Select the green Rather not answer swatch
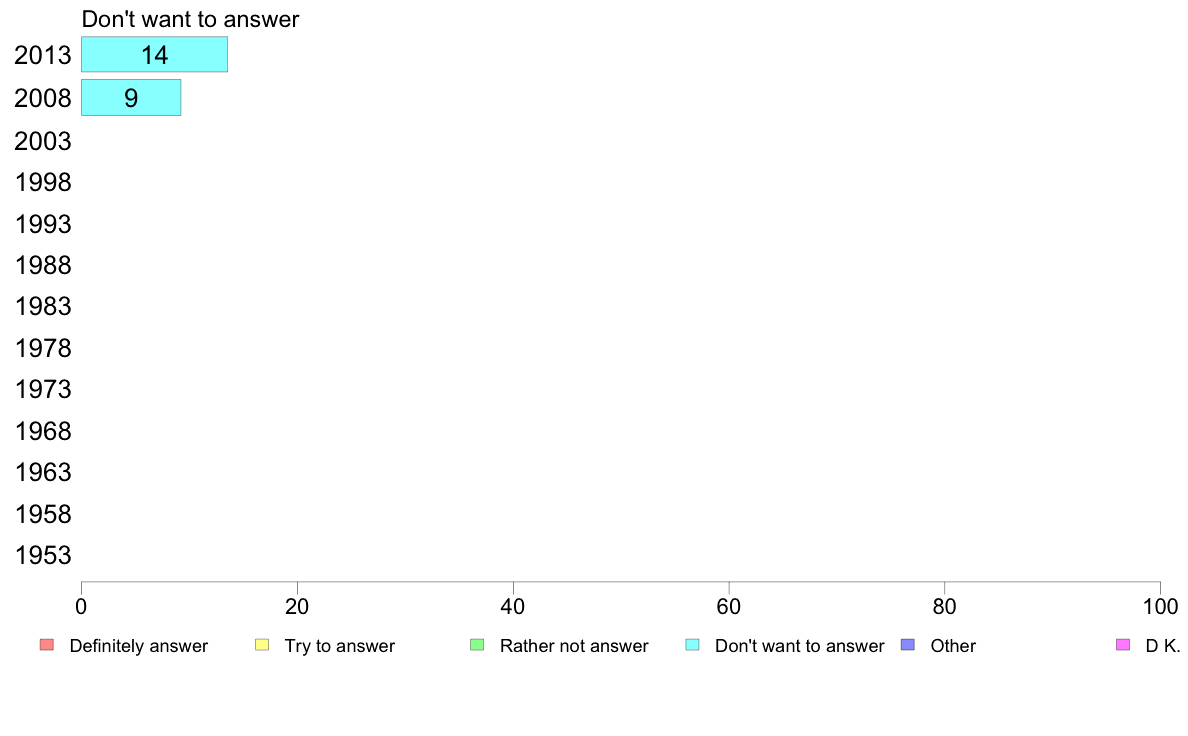Screen dimensions: 1188x736 coord(477,645)
